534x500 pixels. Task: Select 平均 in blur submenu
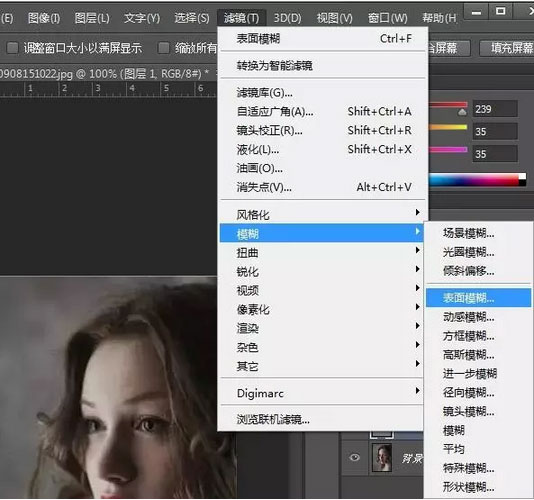[x=478, y=449]
